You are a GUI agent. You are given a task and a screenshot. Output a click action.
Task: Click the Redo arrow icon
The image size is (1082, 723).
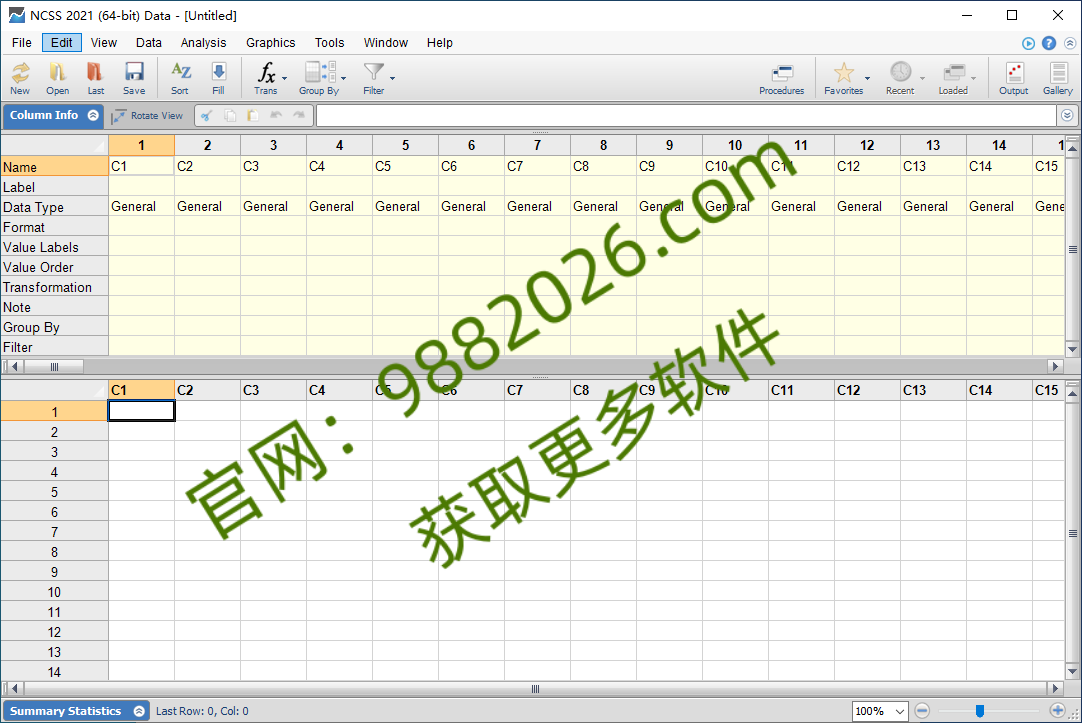point(299,116)
